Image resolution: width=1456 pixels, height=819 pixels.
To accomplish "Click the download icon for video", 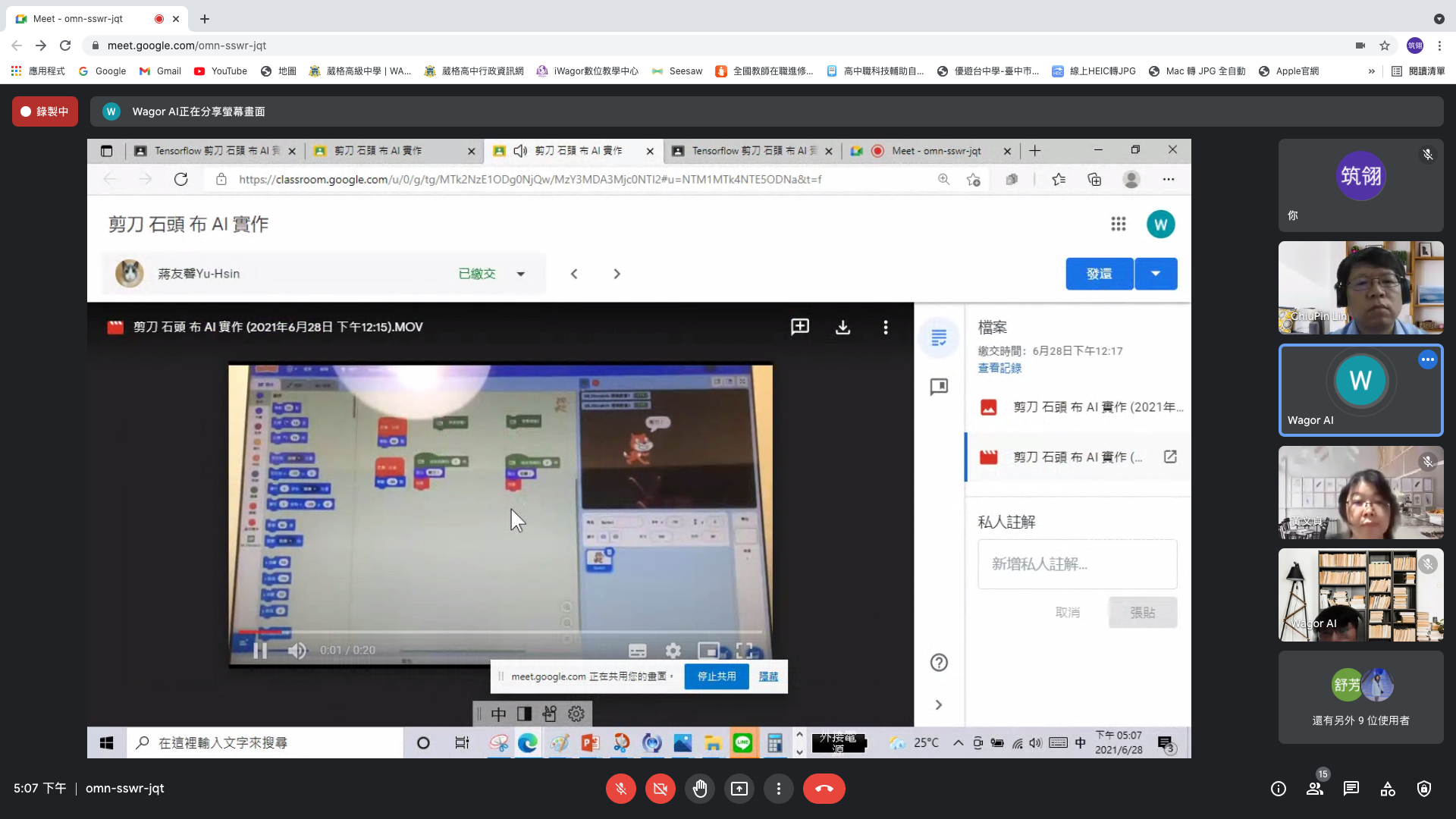I will tap(843, 327).
